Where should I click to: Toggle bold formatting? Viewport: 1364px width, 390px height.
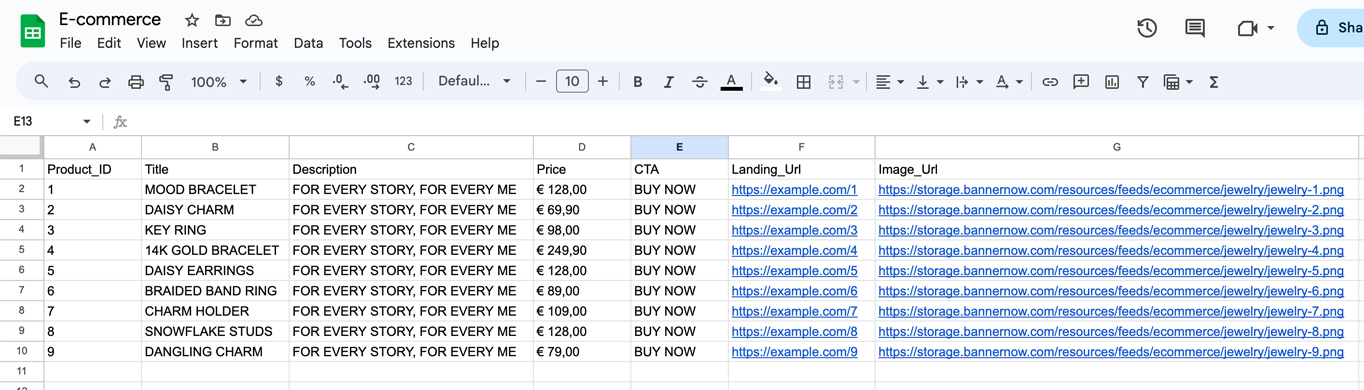coord(638,82)
